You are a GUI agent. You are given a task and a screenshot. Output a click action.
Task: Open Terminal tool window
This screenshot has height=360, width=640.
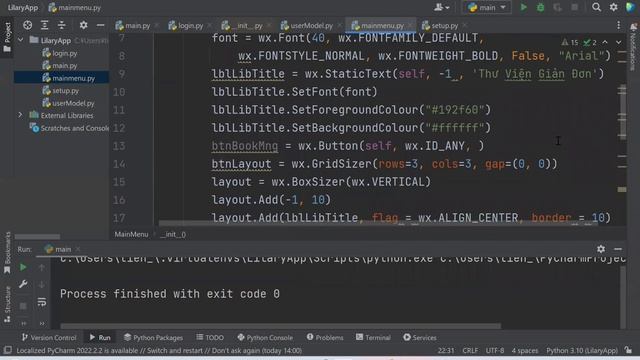click(x=373, y=337)
